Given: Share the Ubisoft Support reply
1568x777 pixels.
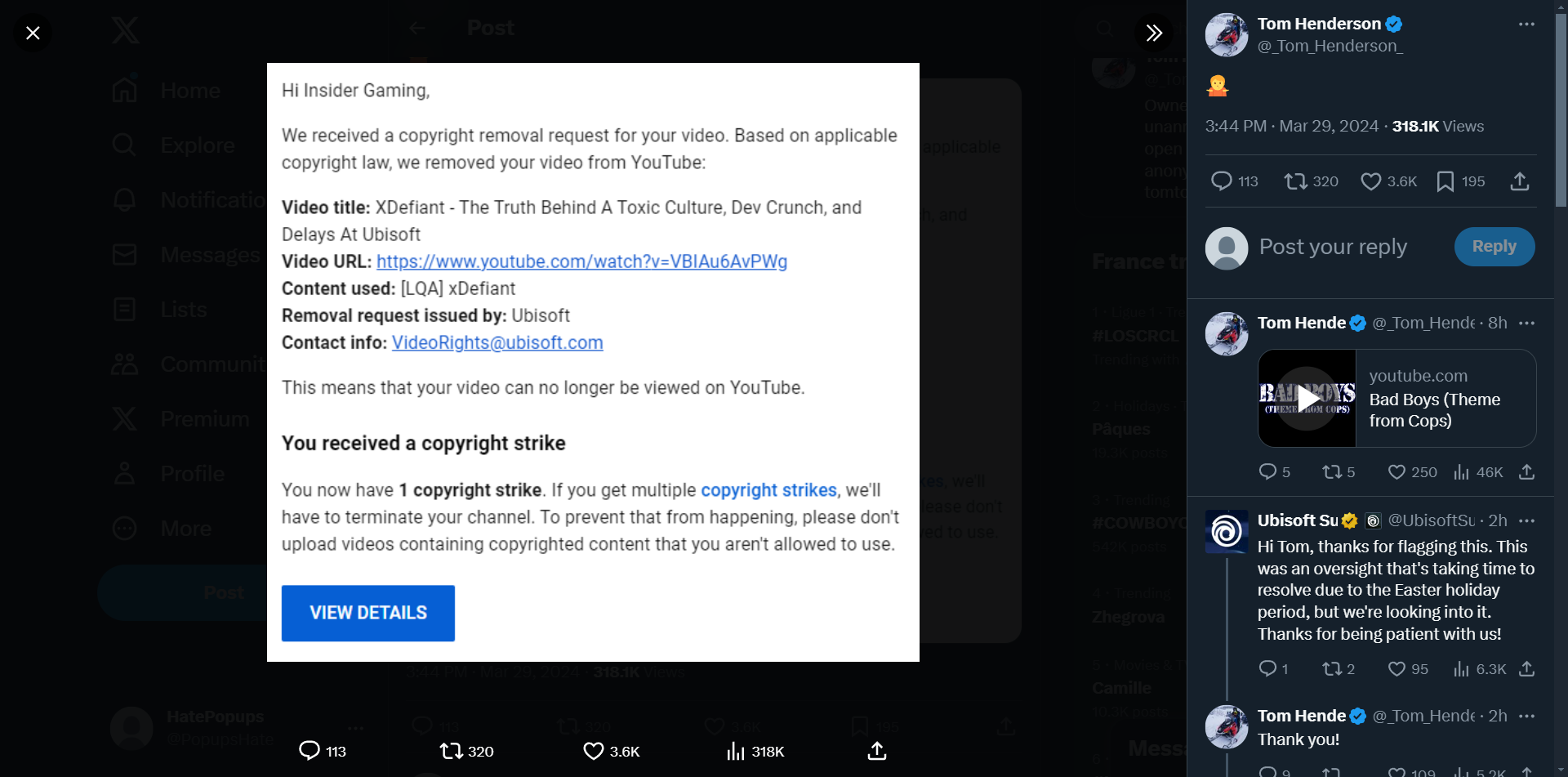Looking at the screenshot, I should (1526, 669).
